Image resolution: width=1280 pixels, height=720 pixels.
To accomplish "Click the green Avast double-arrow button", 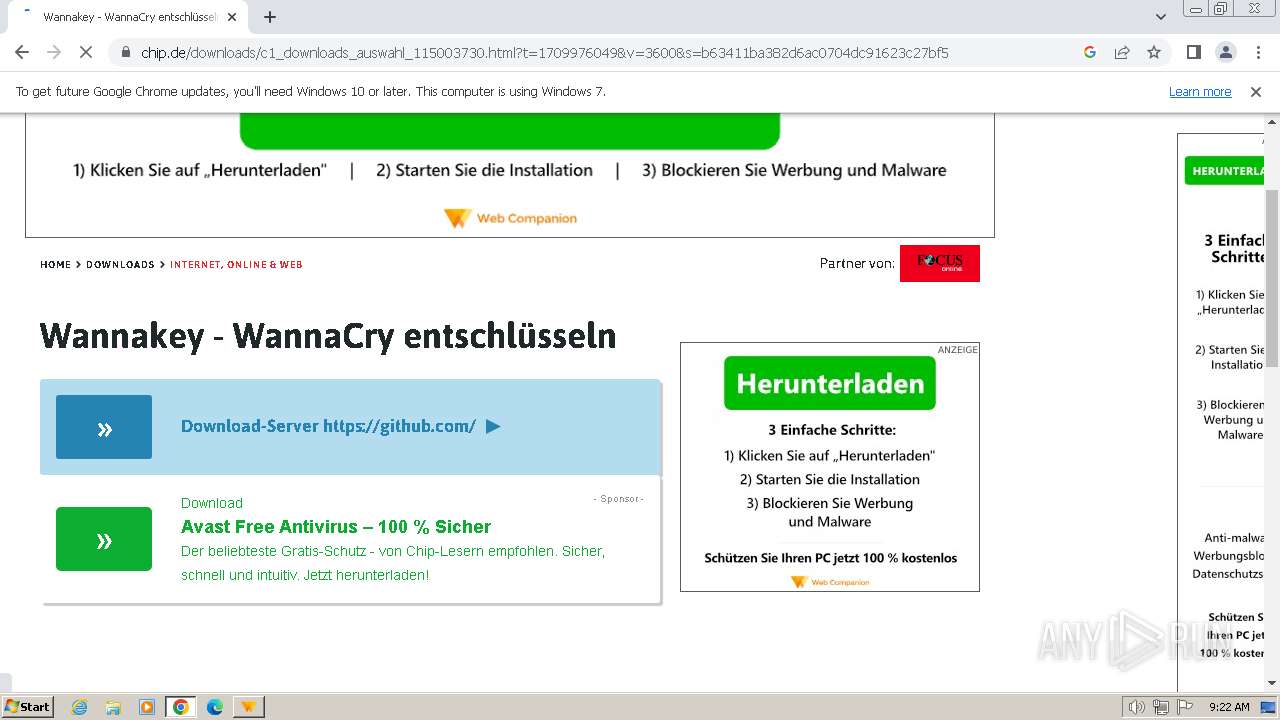I will (104, 539).
